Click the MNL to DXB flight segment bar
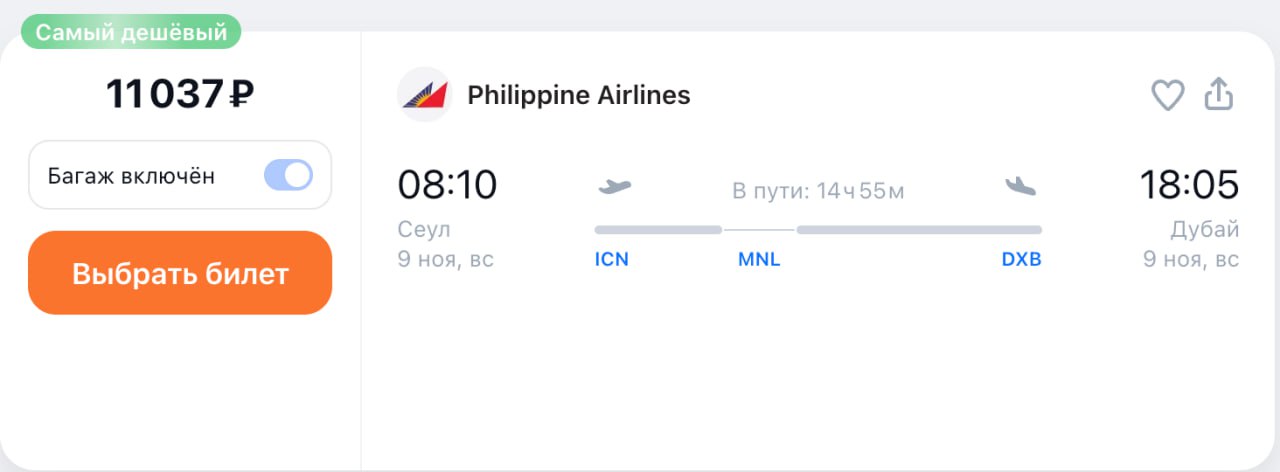Viewport: 1280px width, 472px height. [919, 230]
